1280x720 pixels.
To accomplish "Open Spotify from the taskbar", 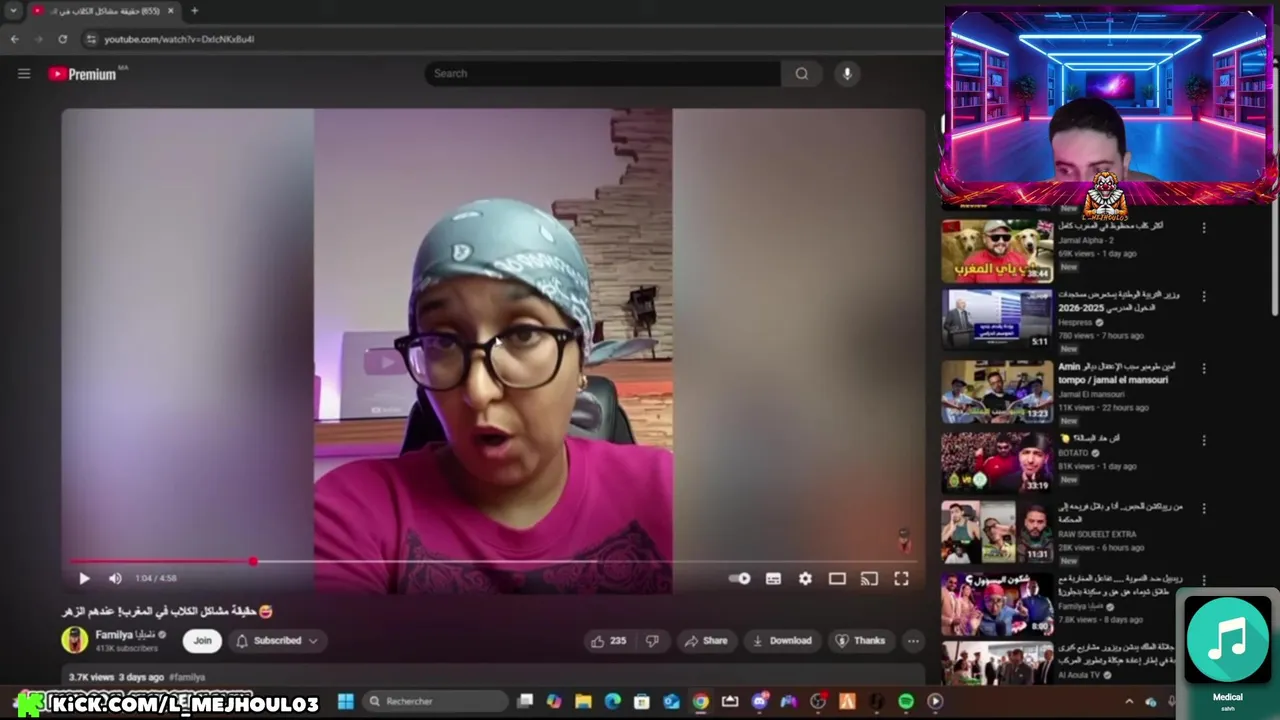I will tap(906, 701).
